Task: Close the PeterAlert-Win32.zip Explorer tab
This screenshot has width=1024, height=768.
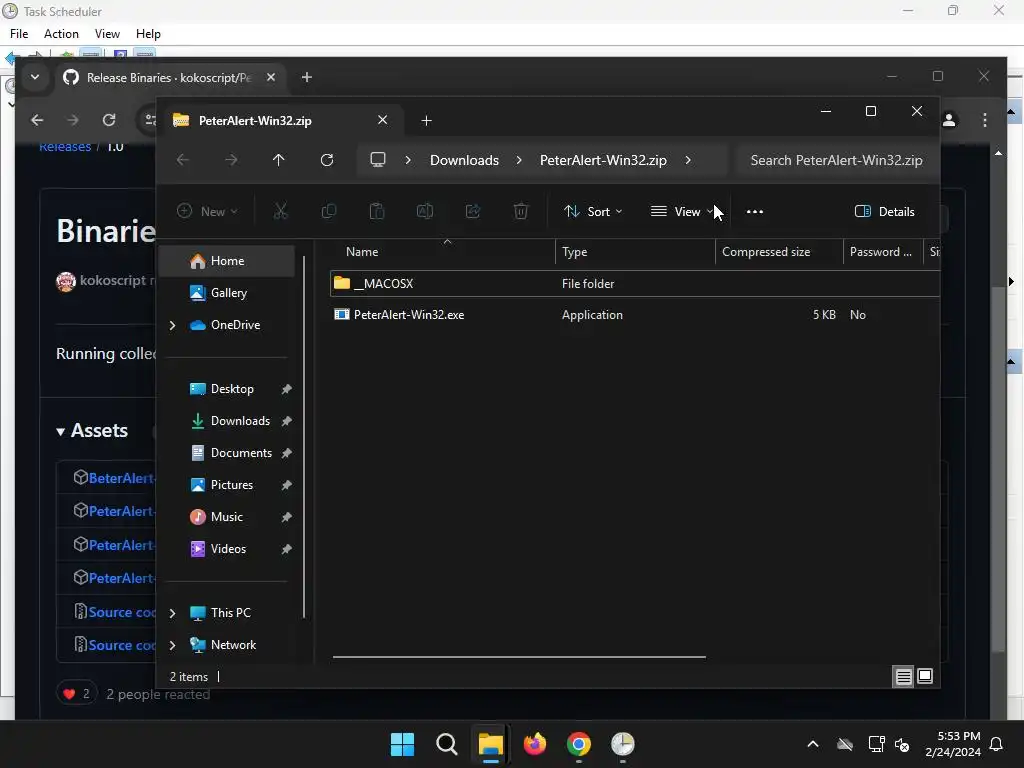Action: pos(383,120)
